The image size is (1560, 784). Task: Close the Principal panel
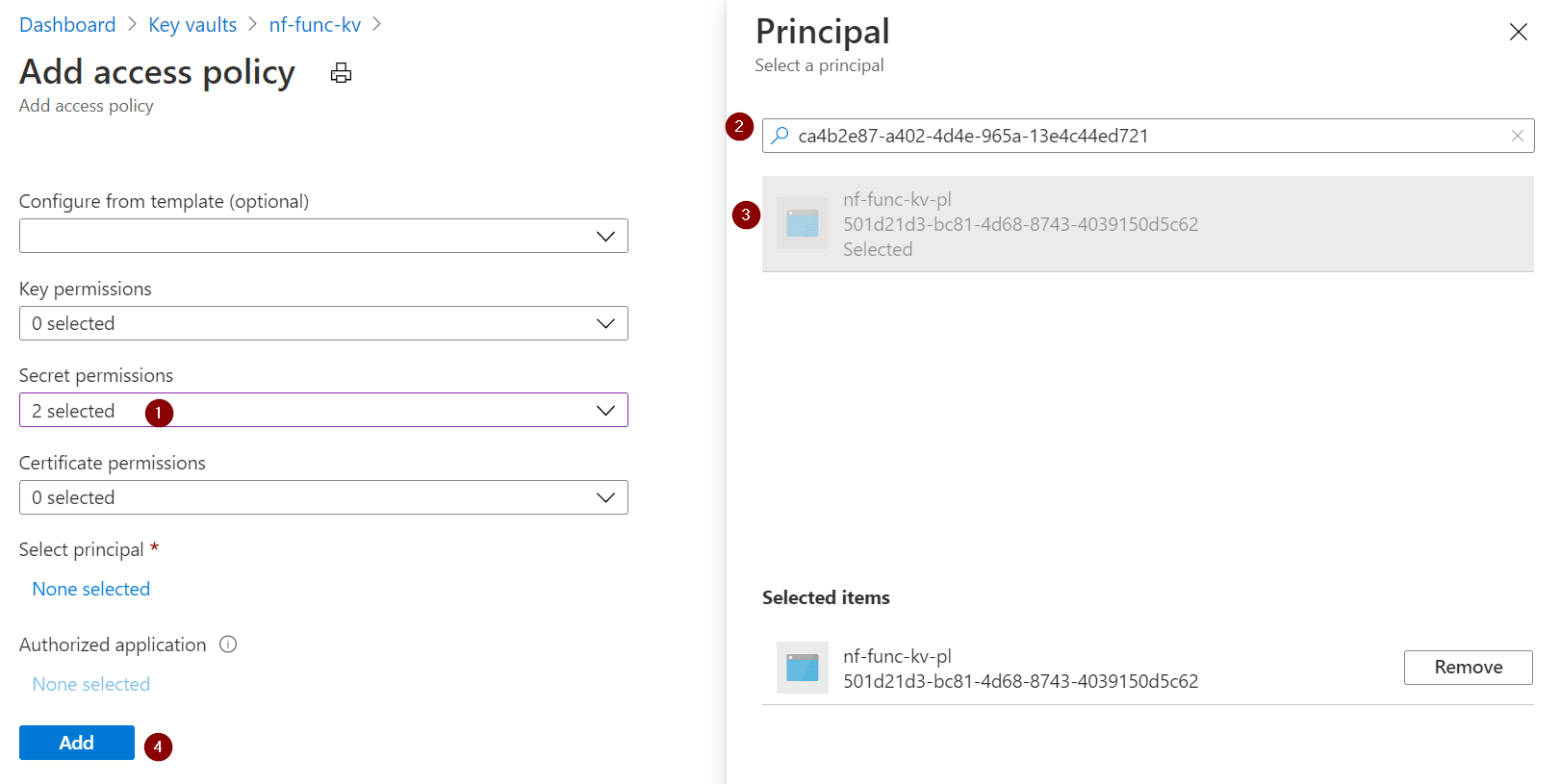pos(1518,32)
